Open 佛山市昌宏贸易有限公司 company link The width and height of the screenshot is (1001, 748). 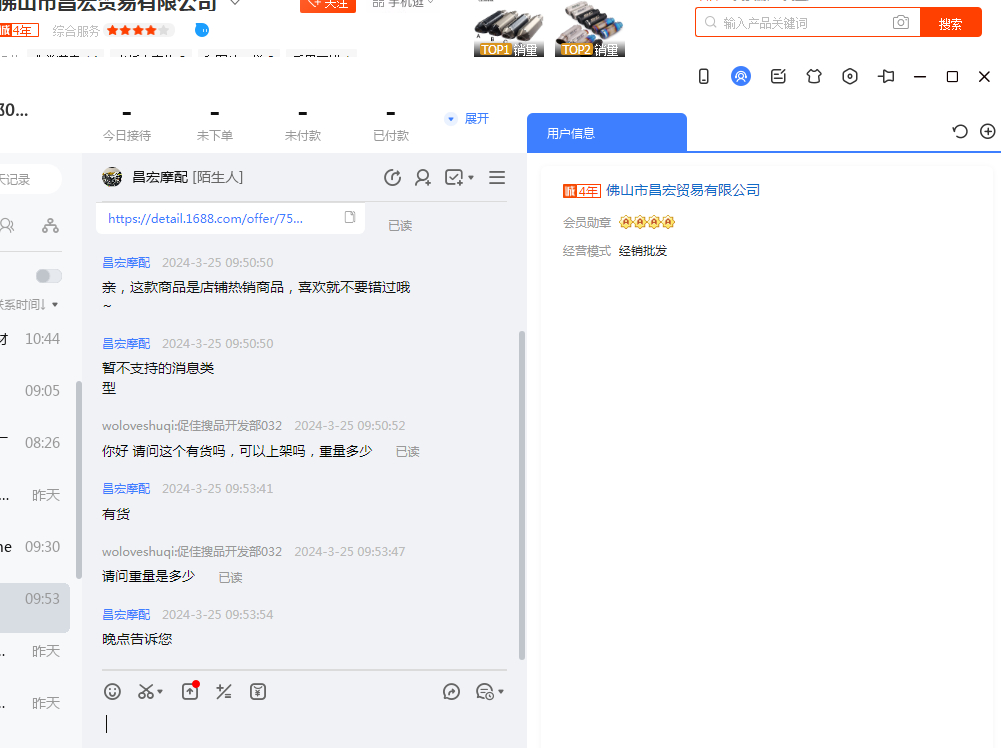(x=682, y=190)
